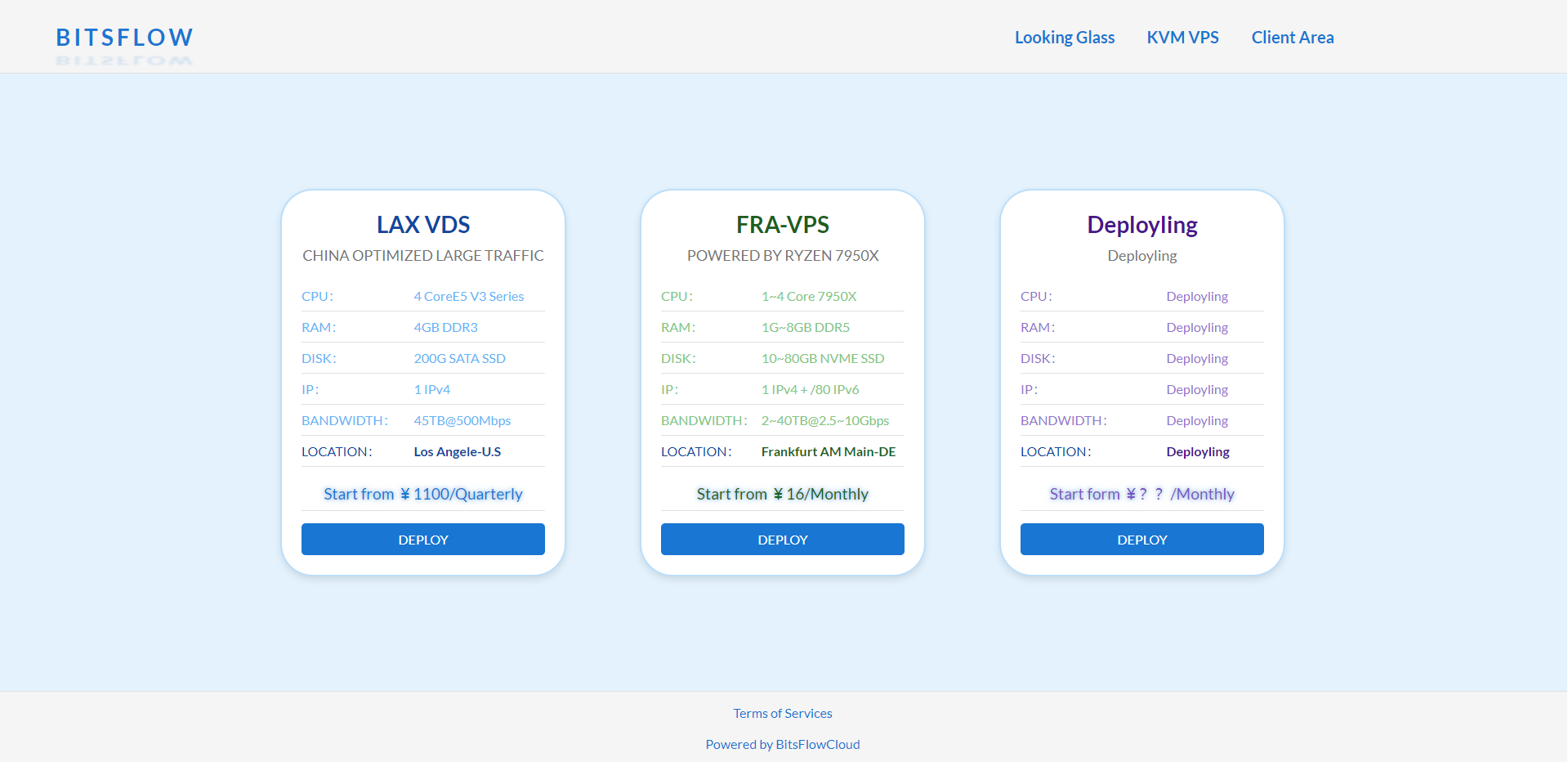Go to KVM VPS in navigation
1568x762 pixels.
pos(1182,38)
